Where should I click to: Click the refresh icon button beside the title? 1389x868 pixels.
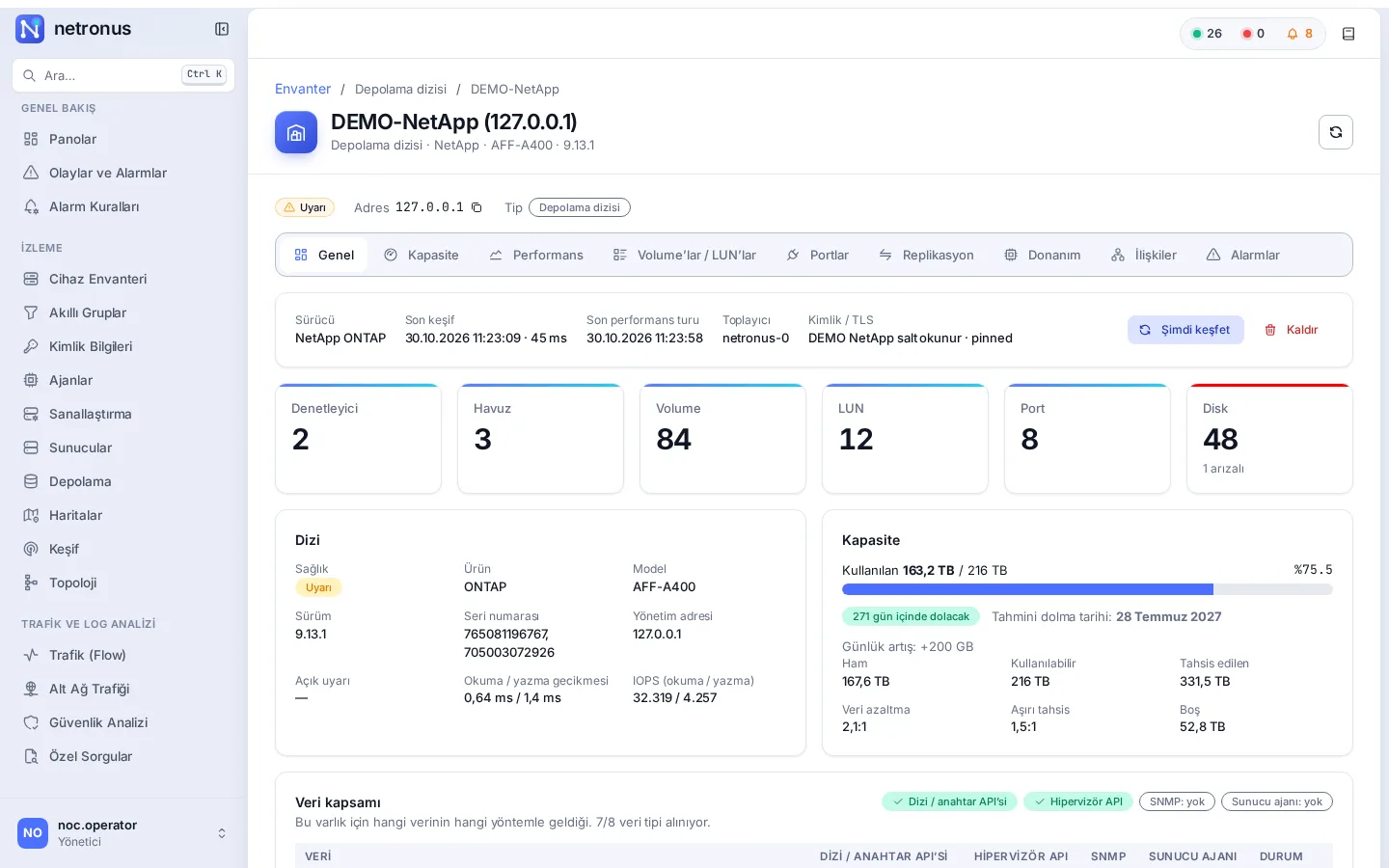(1336, 132)
